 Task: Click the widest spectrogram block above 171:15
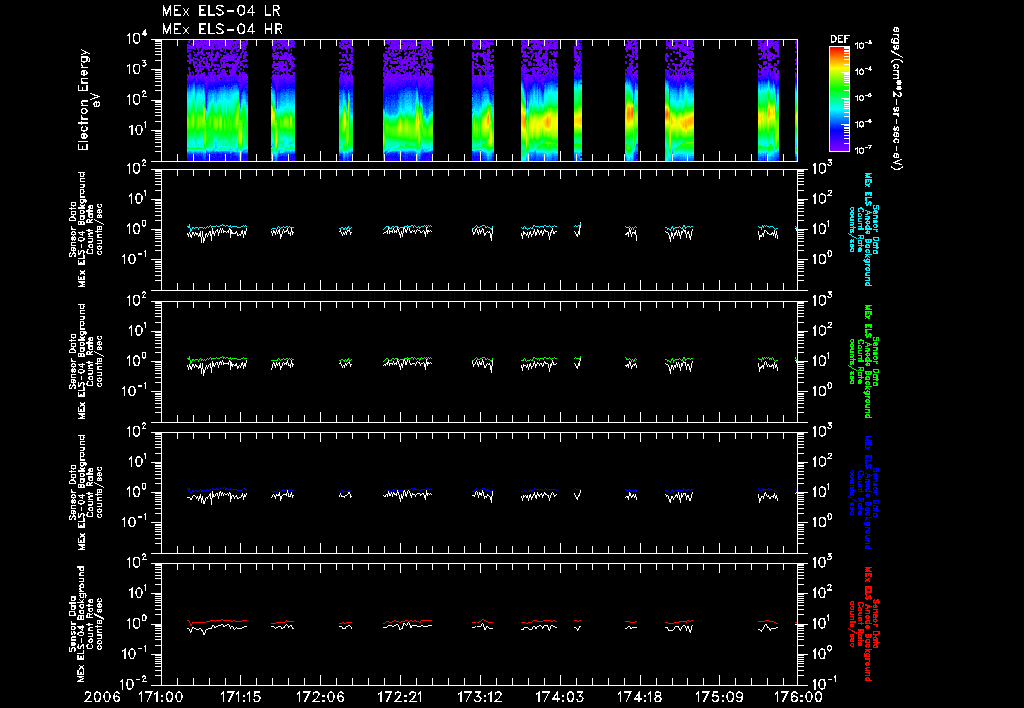tap(217, 100)
